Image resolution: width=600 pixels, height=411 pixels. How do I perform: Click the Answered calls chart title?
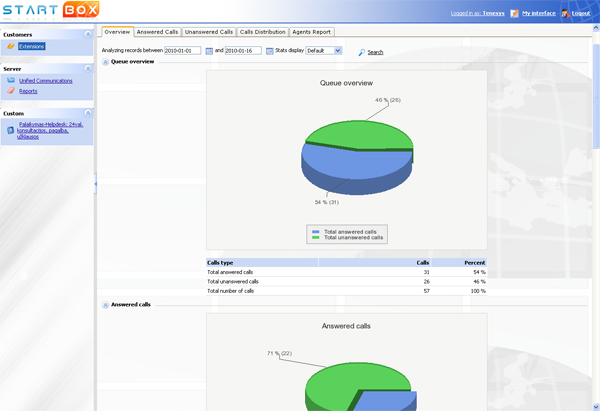point(346,326)
